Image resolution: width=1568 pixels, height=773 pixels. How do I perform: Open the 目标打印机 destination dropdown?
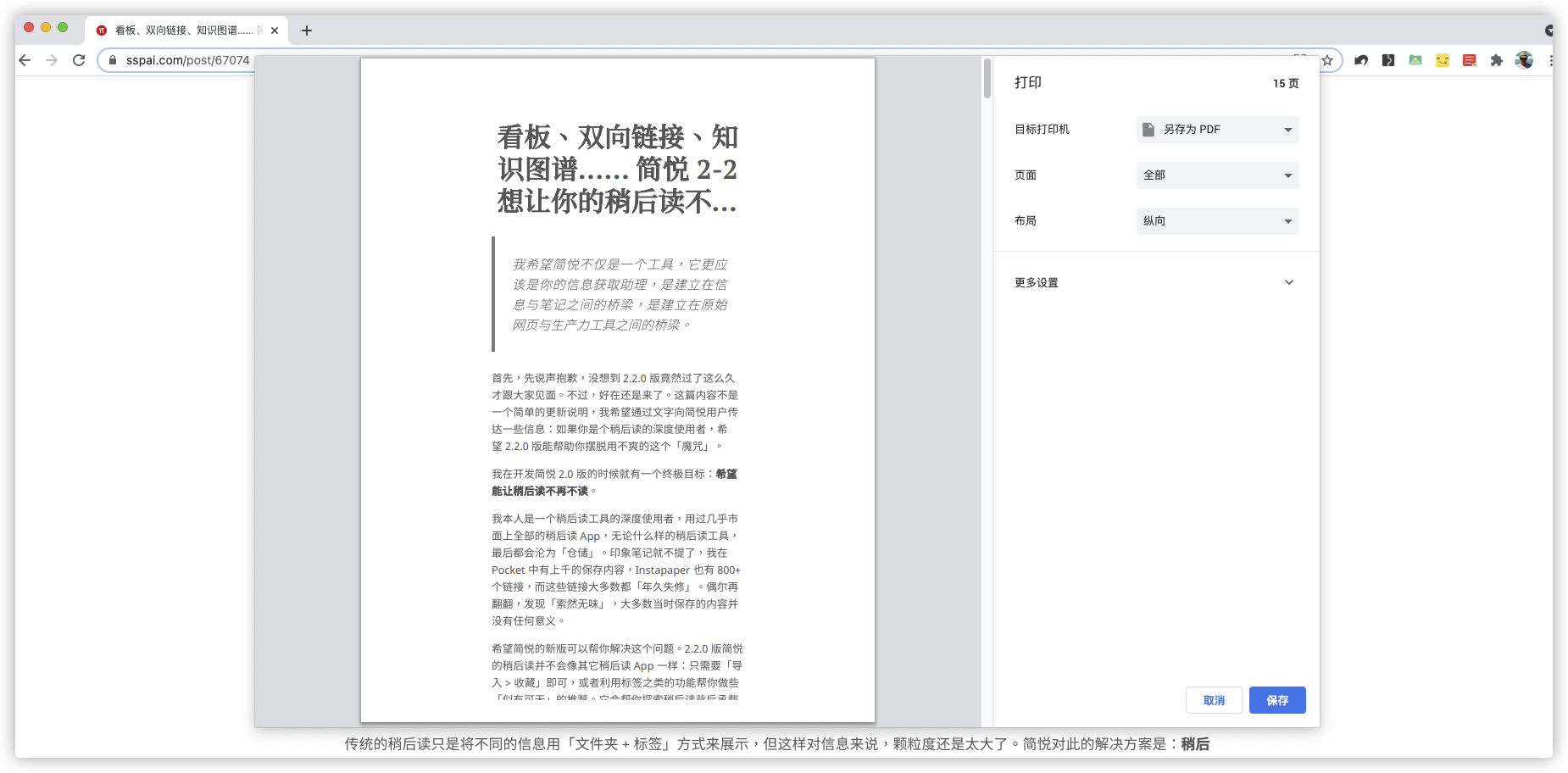point(1217,129)
